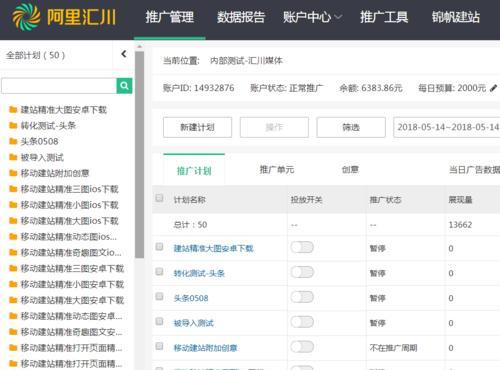
Task: Open plan link 头条0508 in table
Action: coord(191,298)
